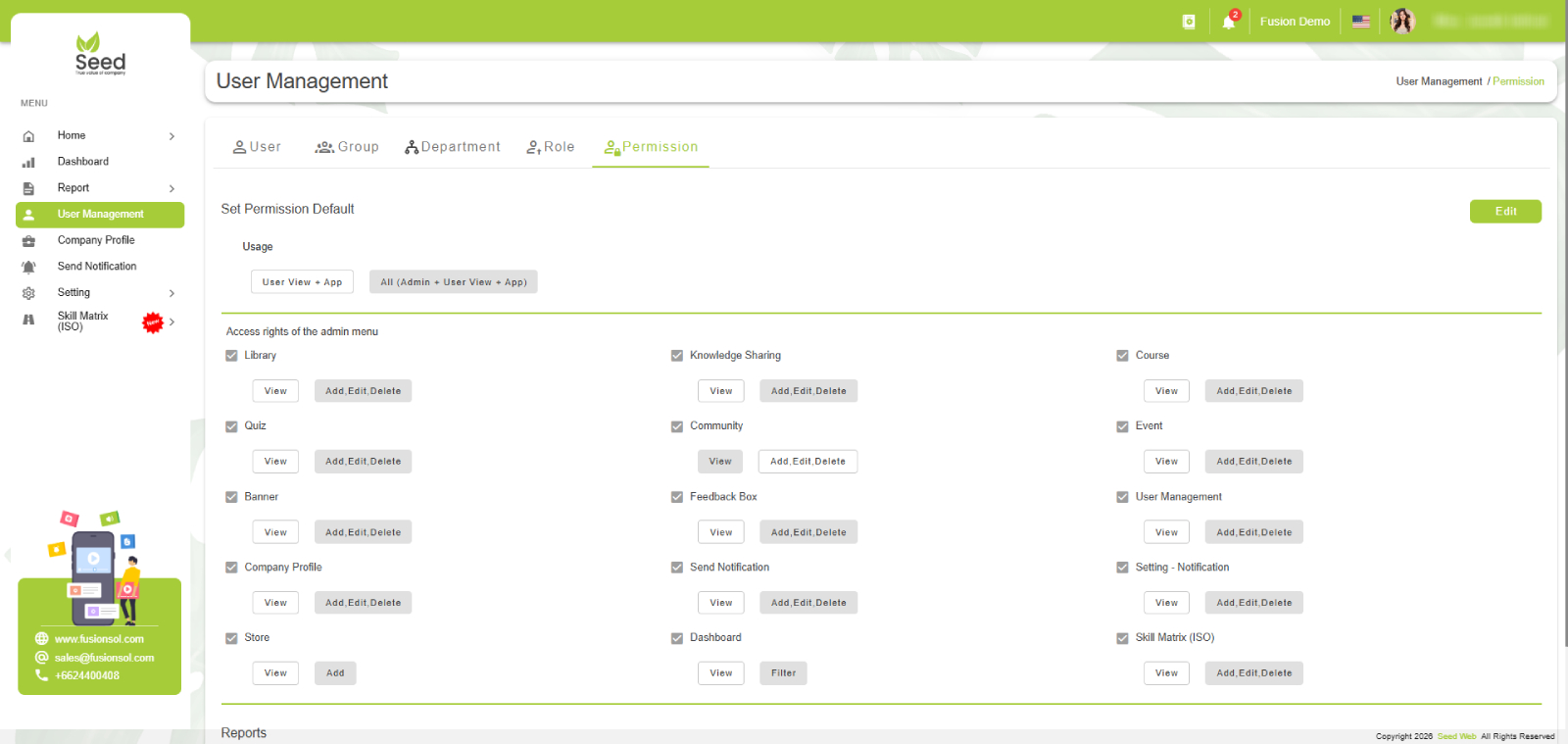Click the globe website icon
Image resolution: width=1568 pixels, height=744 pixels.
(x=41, y=639)
